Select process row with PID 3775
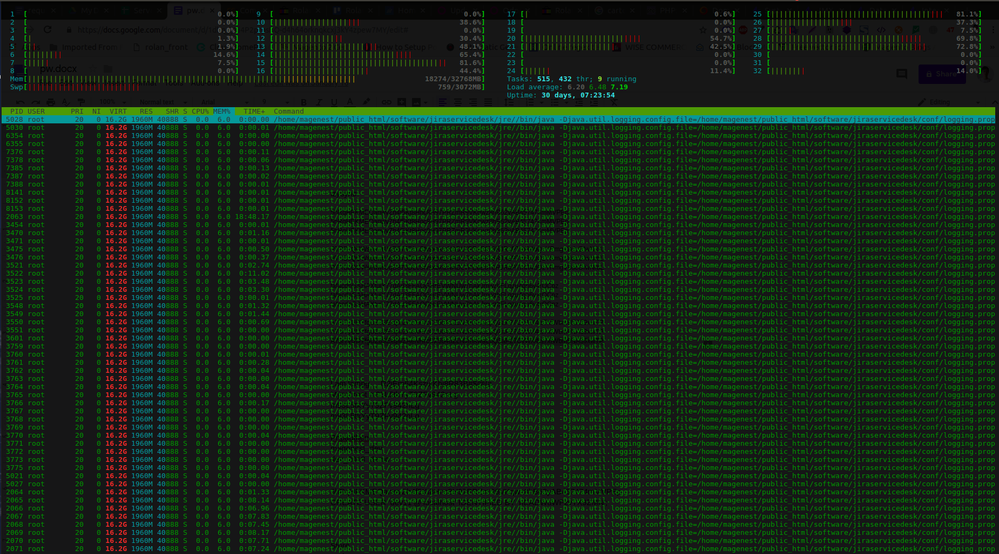999x554 pixels. click(x=498, y=468)
